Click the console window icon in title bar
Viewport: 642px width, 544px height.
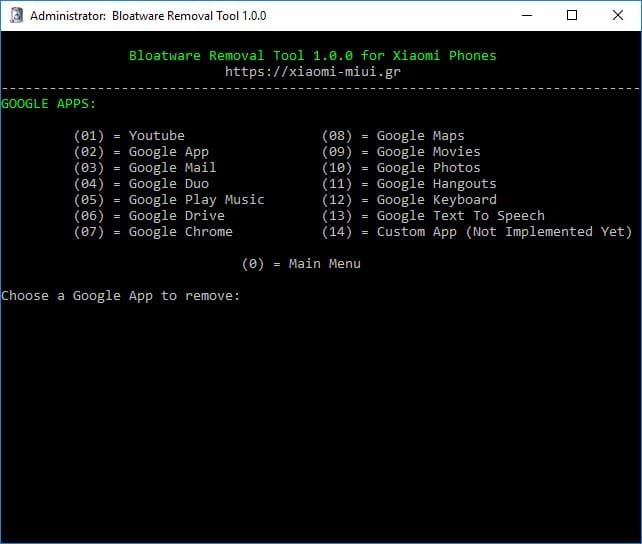point(15,16)
